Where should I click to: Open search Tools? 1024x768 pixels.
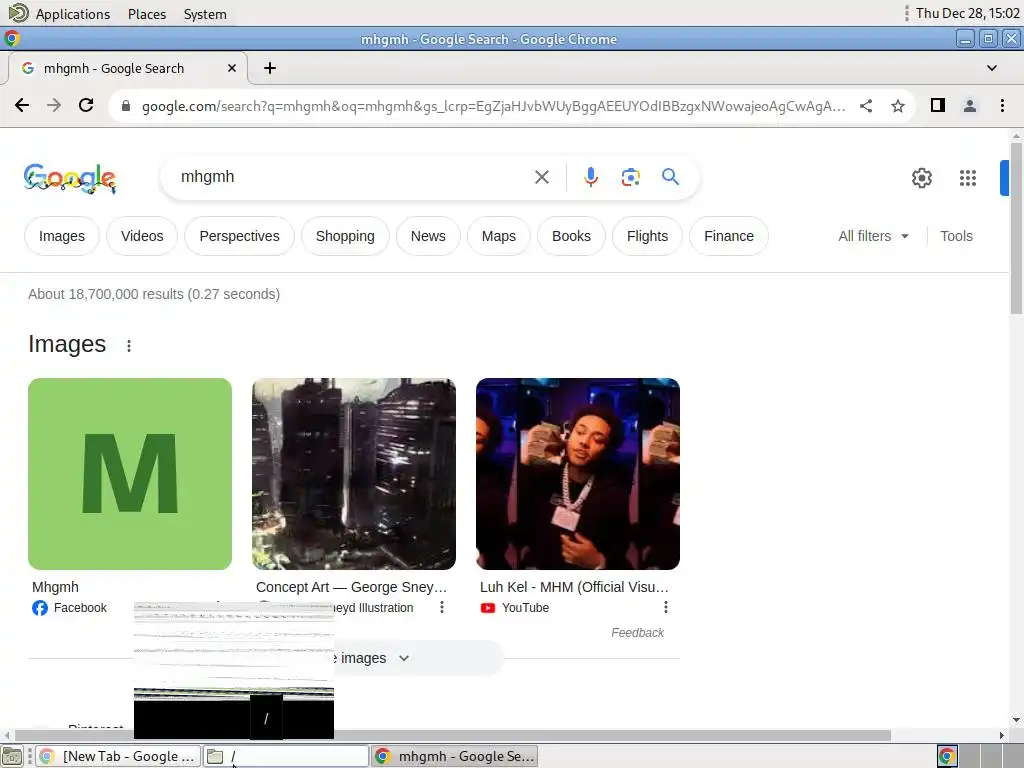(x=956, y=236)
